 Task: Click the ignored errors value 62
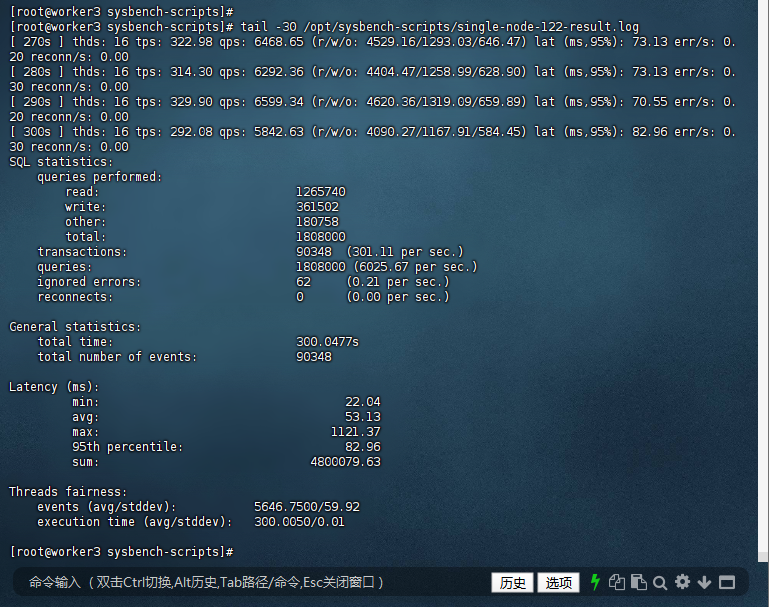pyautogui.click(x=303, y=282)
